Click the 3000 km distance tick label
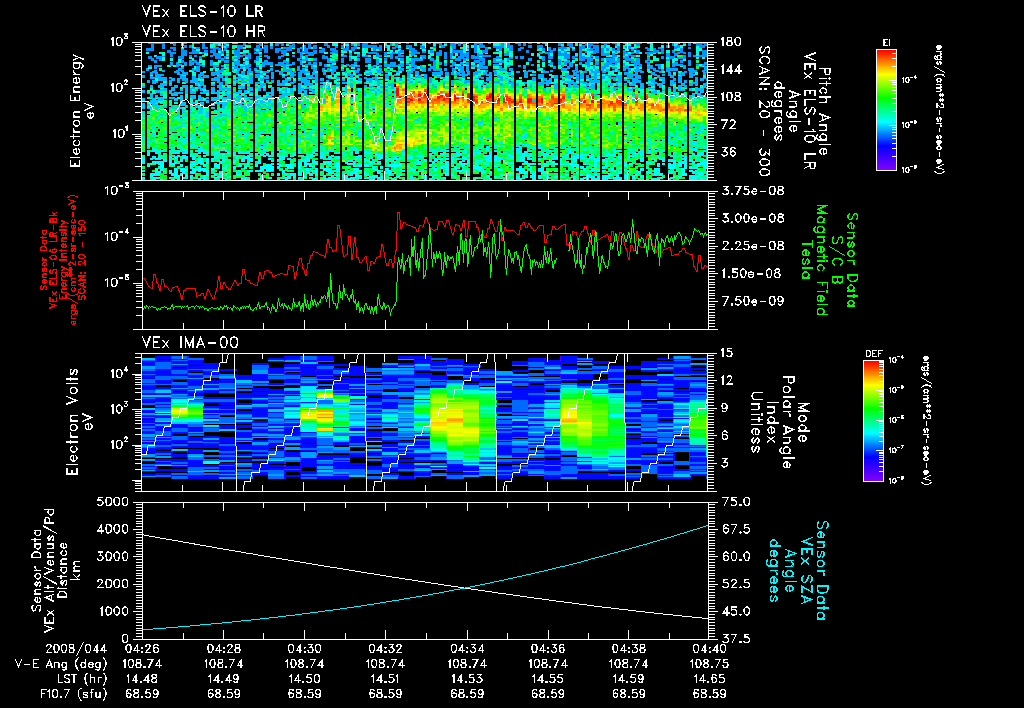The height and width of the screenshot is (708, 1024). click(x=113, y=557)
